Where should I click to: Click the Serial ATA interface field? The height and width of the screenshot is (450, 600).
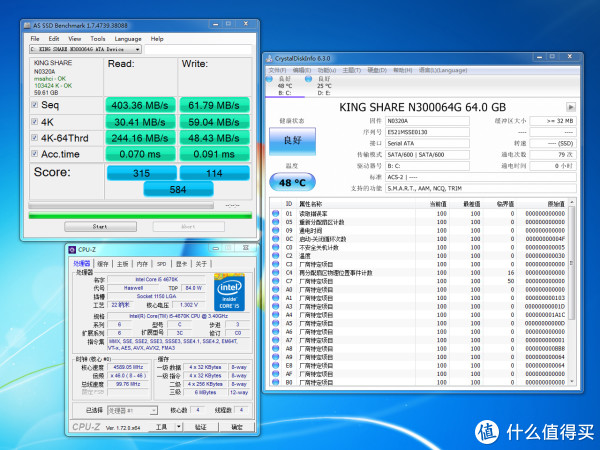[x=427, y=143]
